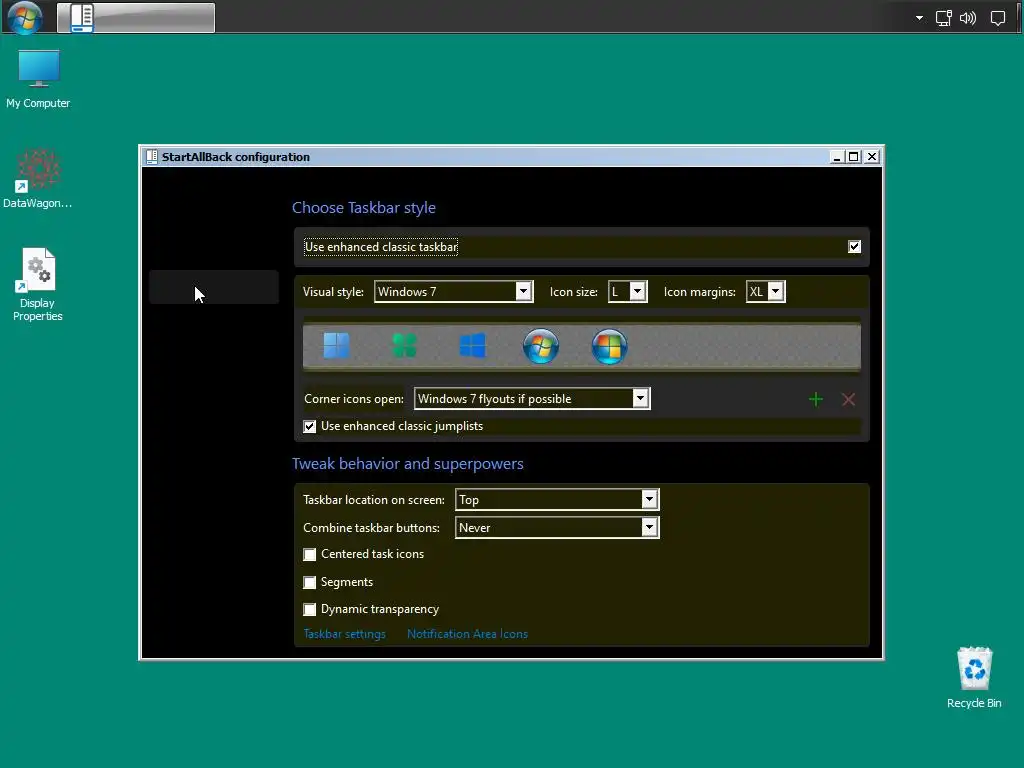Close the StartAllBack configuration window
This screenshot has width=1024, height=768.
tap(872, 157)
